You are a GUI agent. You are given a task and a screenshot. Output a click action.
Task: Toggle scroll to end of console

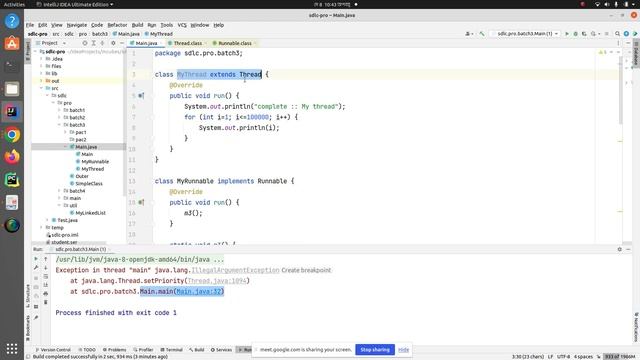tap(46, 285)
